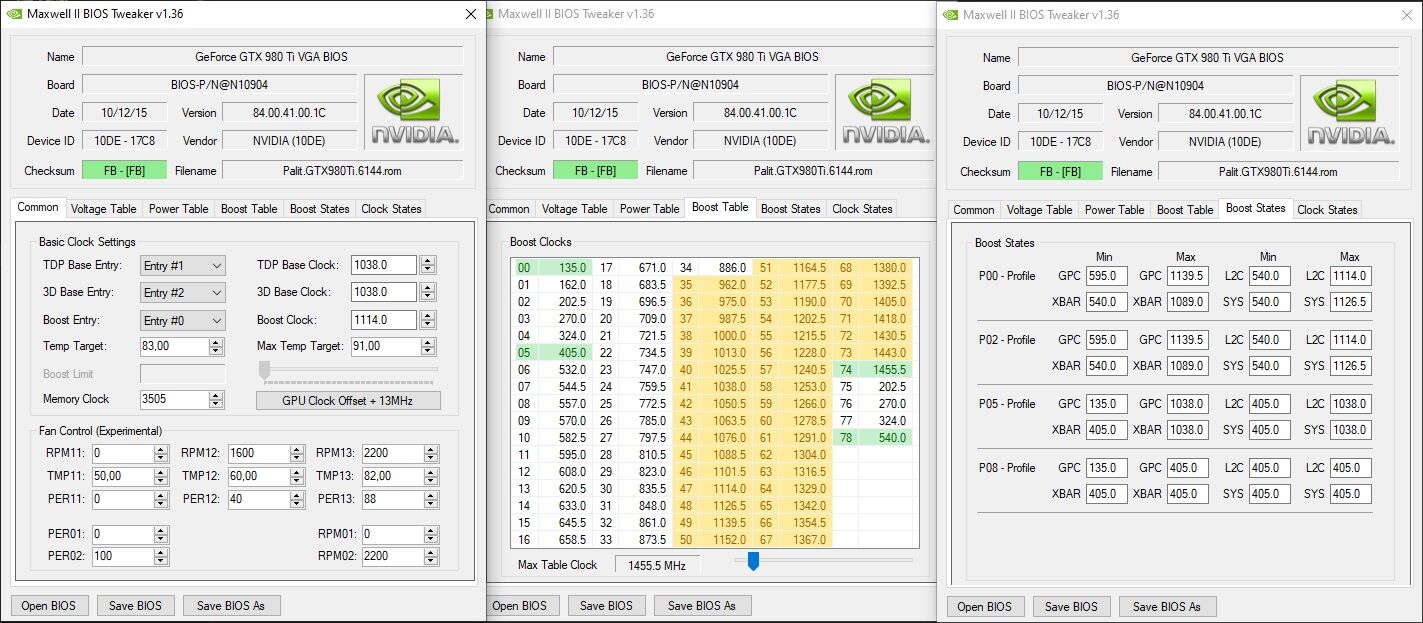Click the RPM12 spinner arrows
This screenshot has height=623, width=1423.
(x=297, y=453)
